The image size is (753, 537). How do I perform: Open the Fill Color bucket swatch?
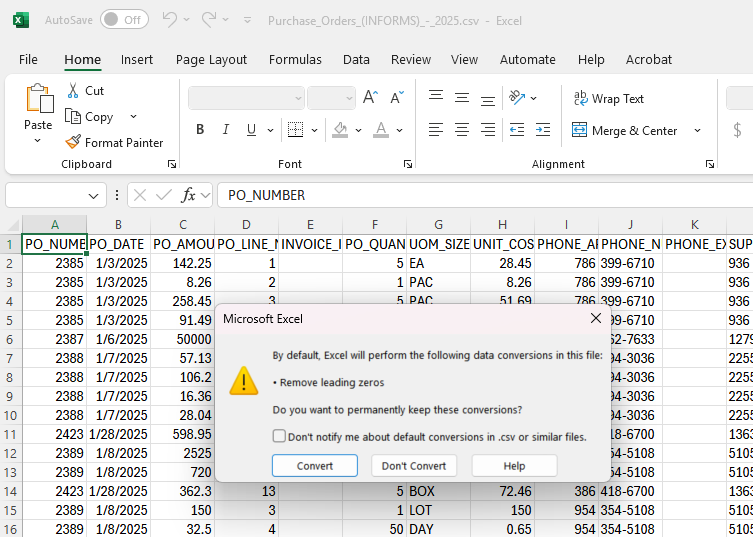(x=340, y=130)
